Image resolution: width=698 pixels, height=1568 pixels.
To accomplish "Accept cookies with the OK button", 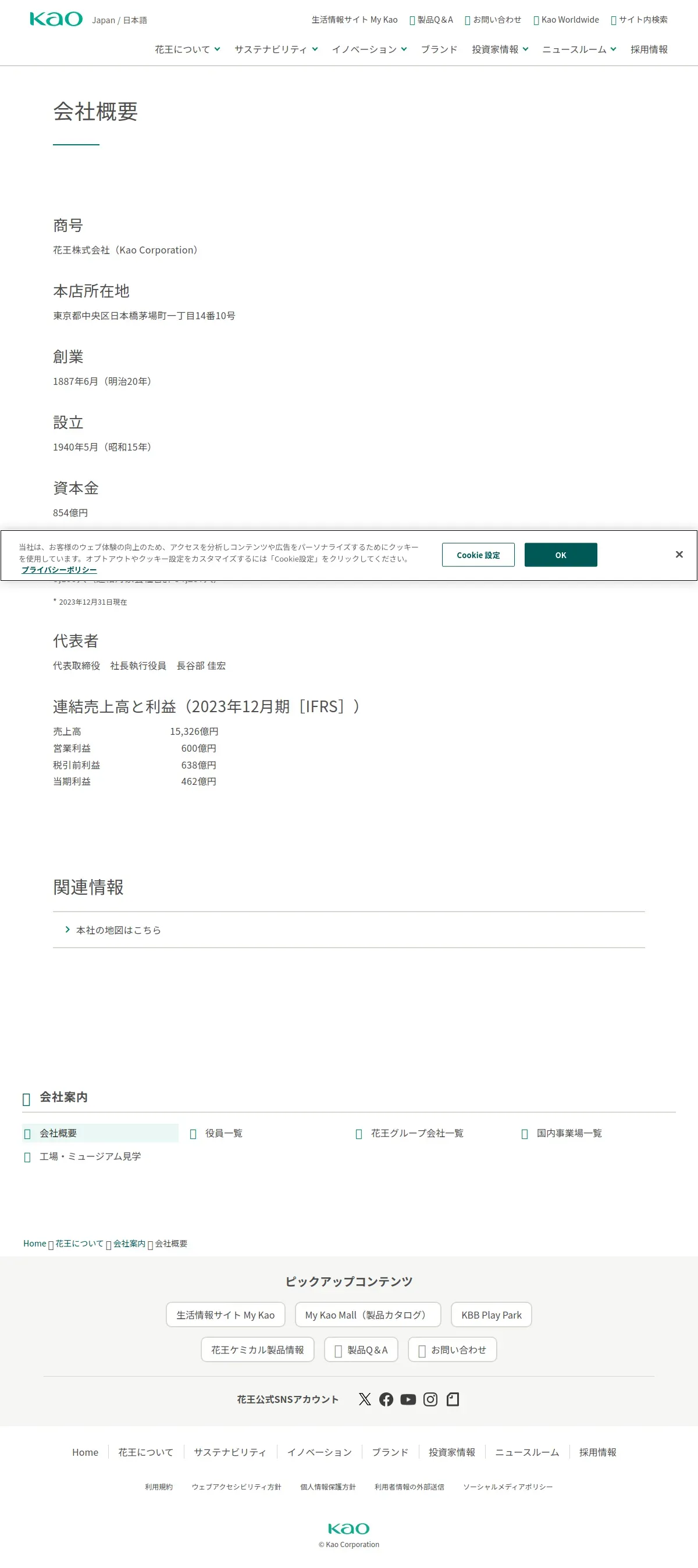I will 561,555.
